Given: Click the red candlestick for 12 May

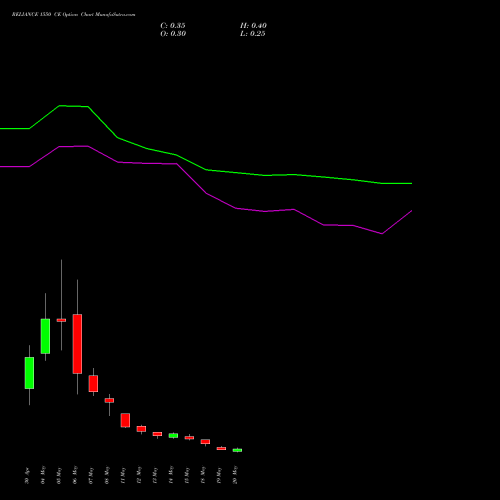Looking at the screenshot, I should [x=141, y=429].
